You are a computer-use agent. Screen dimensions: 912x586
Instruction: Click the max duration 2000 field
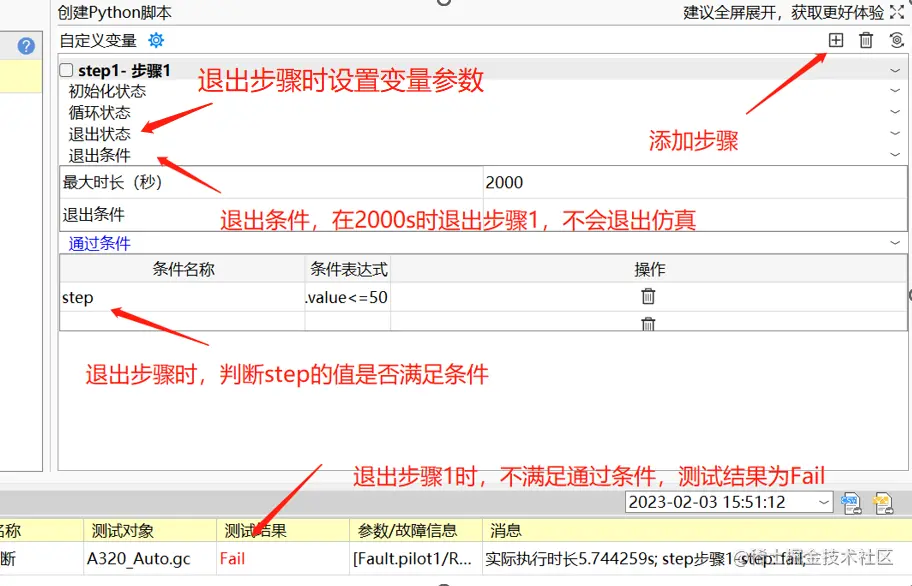click(694, 183)
